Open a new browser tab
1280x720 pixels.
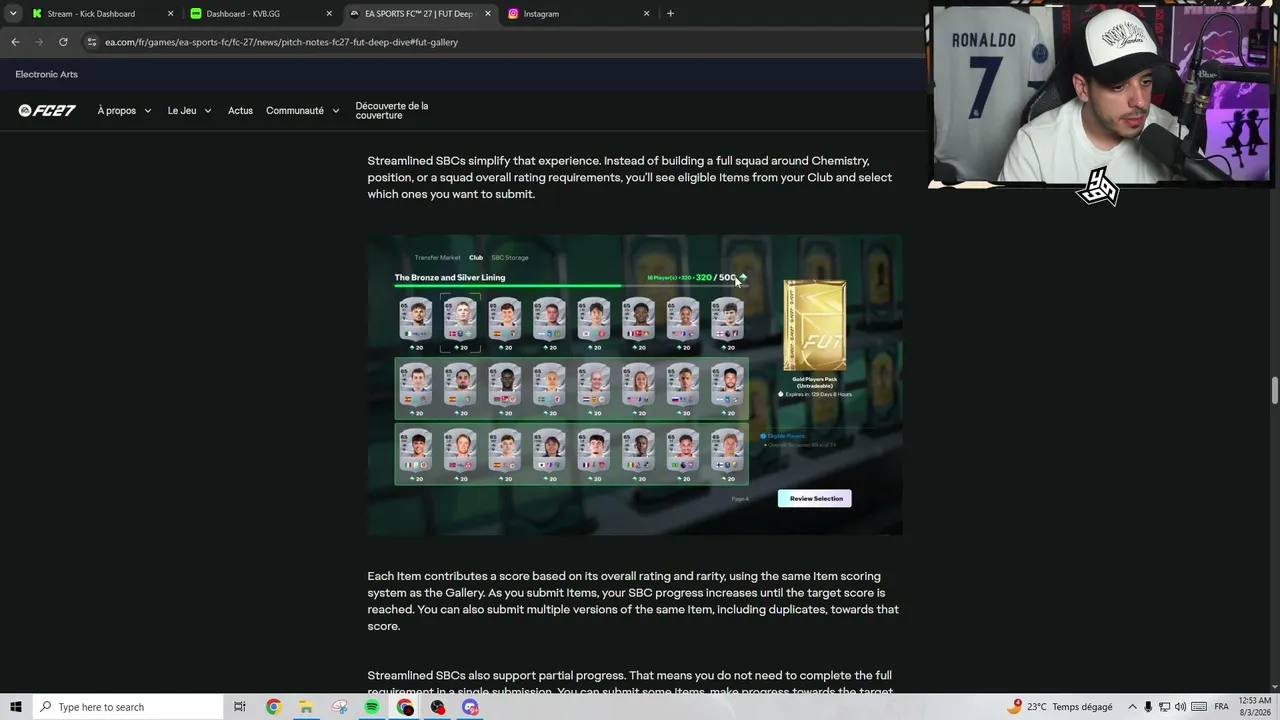click(670, 14)
